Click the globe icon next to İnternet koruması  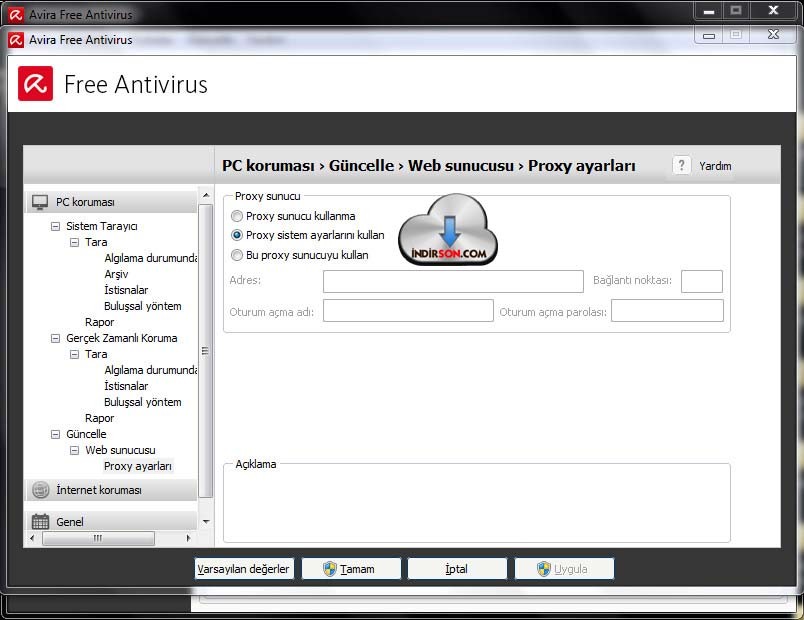[41, 490]
